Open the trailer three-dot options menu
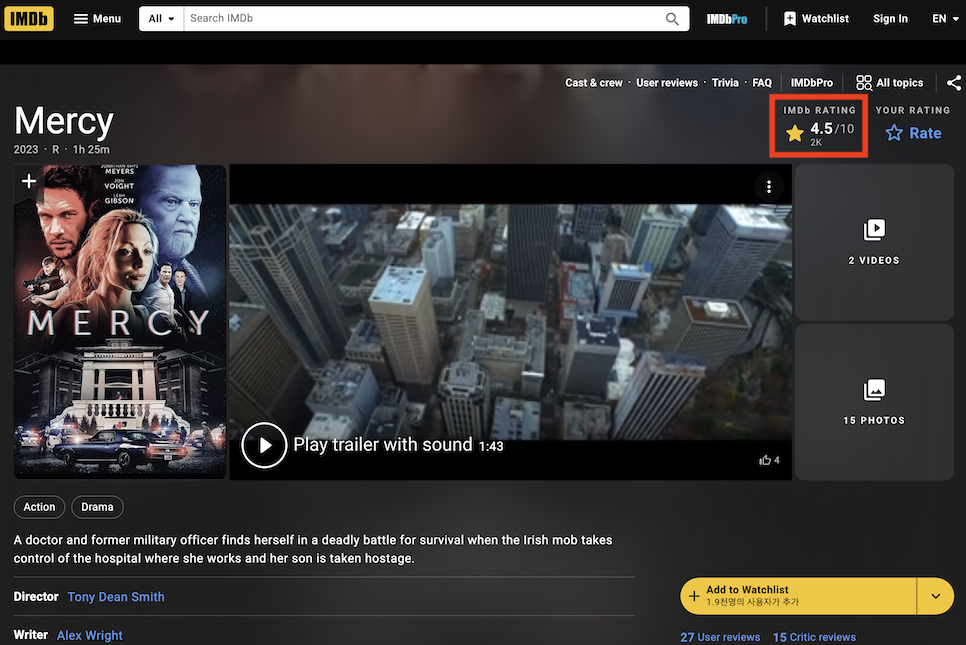Image resolution: width=966 pixels, height=645 pixels. (768, 187)
